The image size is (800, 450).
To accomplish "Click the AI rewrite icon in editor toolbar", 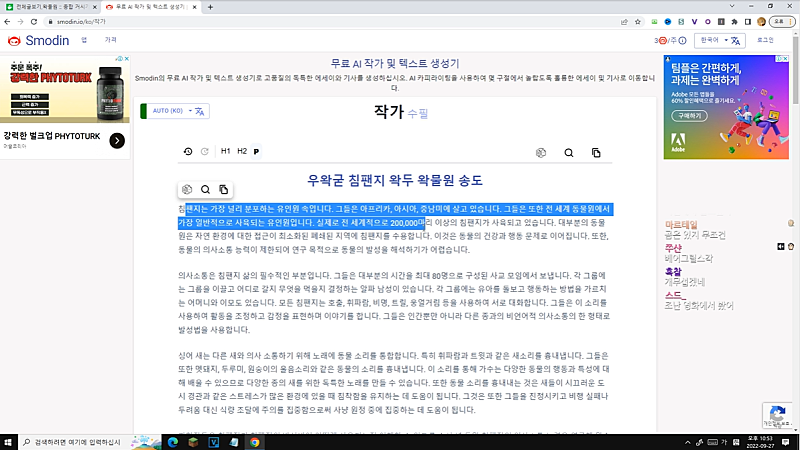I will (x=541, y=153).
